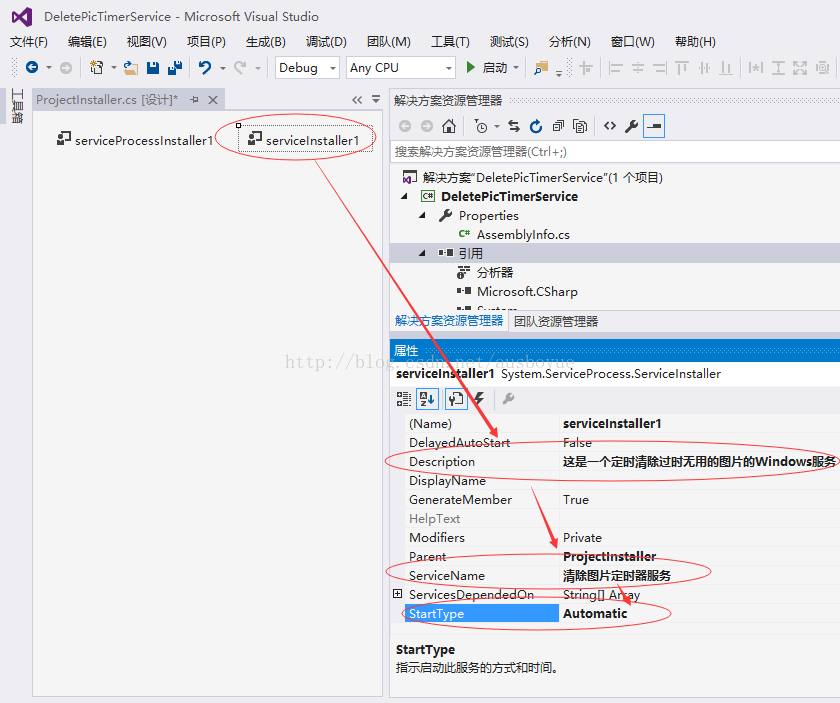Click the sync with active document icon

[x=514, y=126]
